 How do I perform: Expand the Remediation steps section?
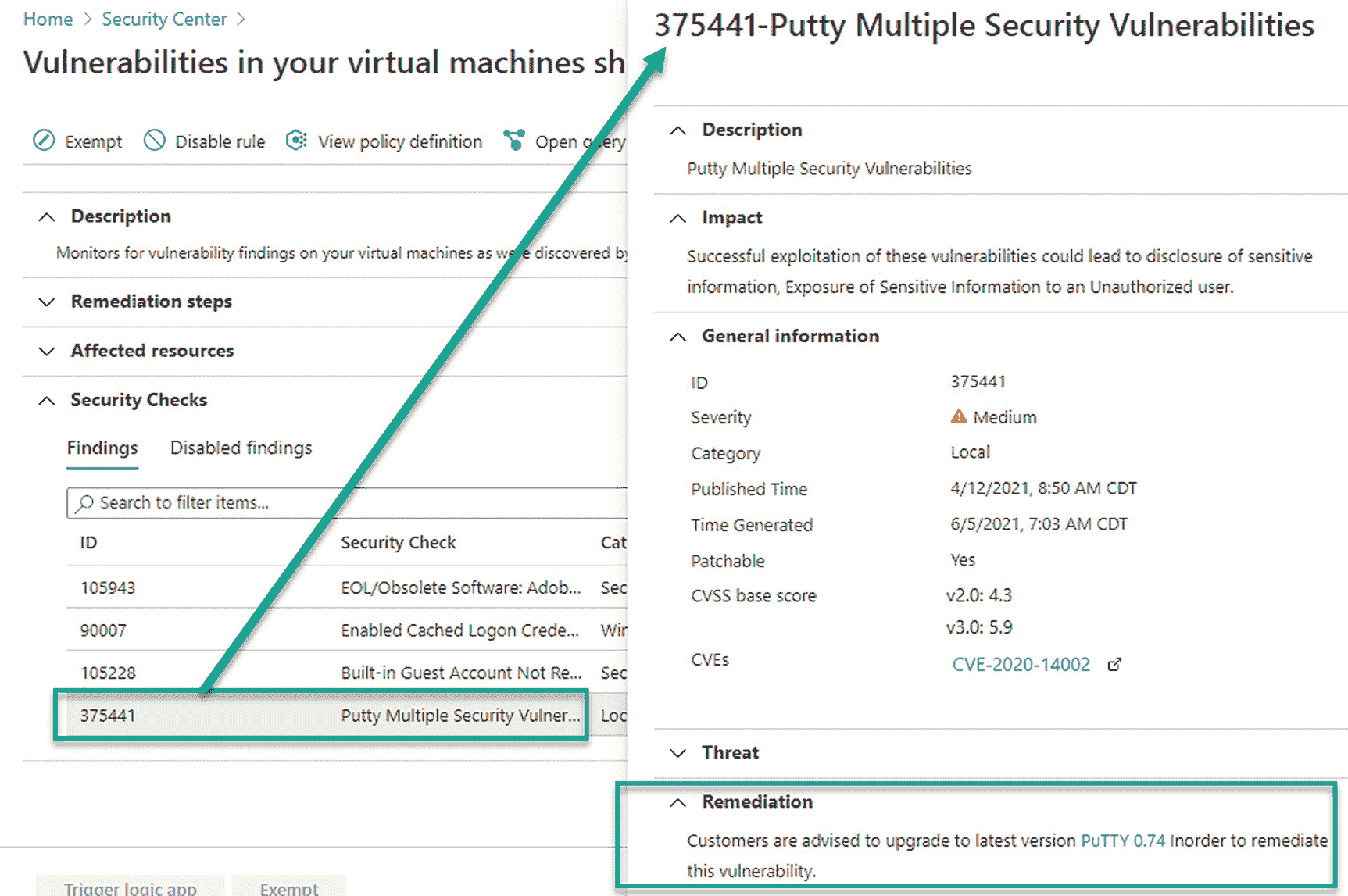(x=47, y=302)
